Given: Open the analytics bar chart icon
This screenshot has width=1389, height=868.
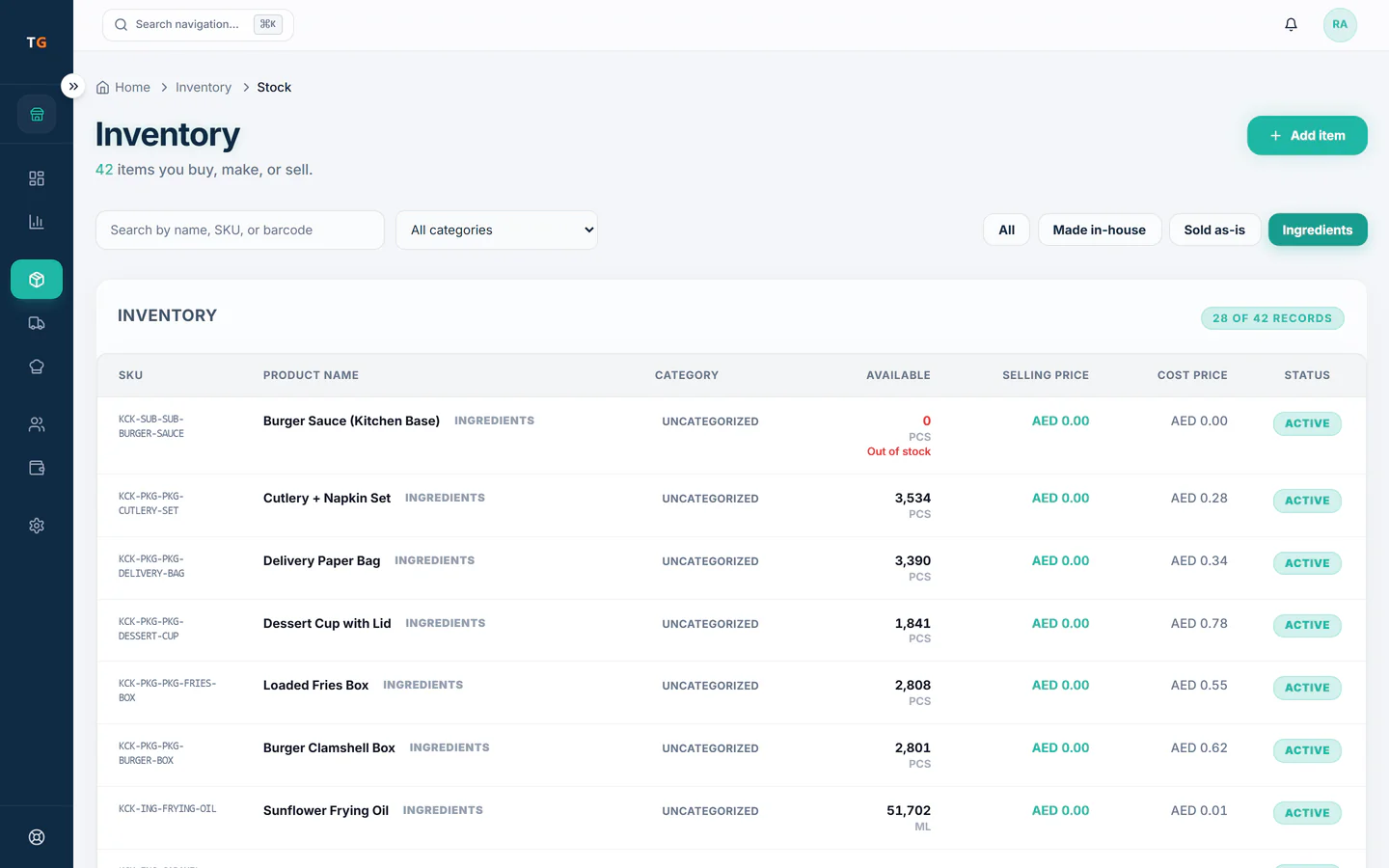Looking at the screenshot, I should 37,222.
